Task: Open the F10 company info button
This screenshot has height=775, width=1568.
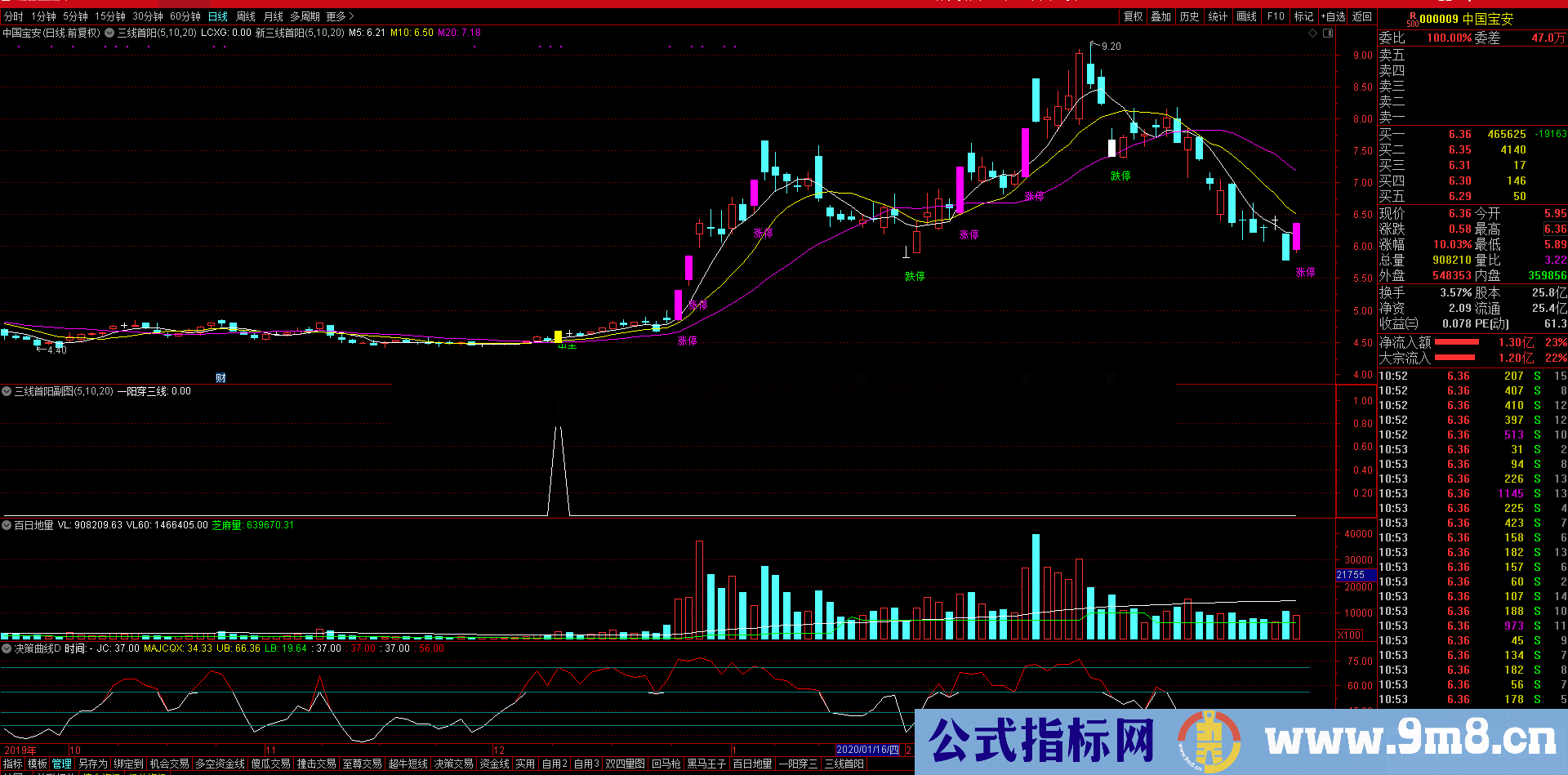Action: (1276, 16)
